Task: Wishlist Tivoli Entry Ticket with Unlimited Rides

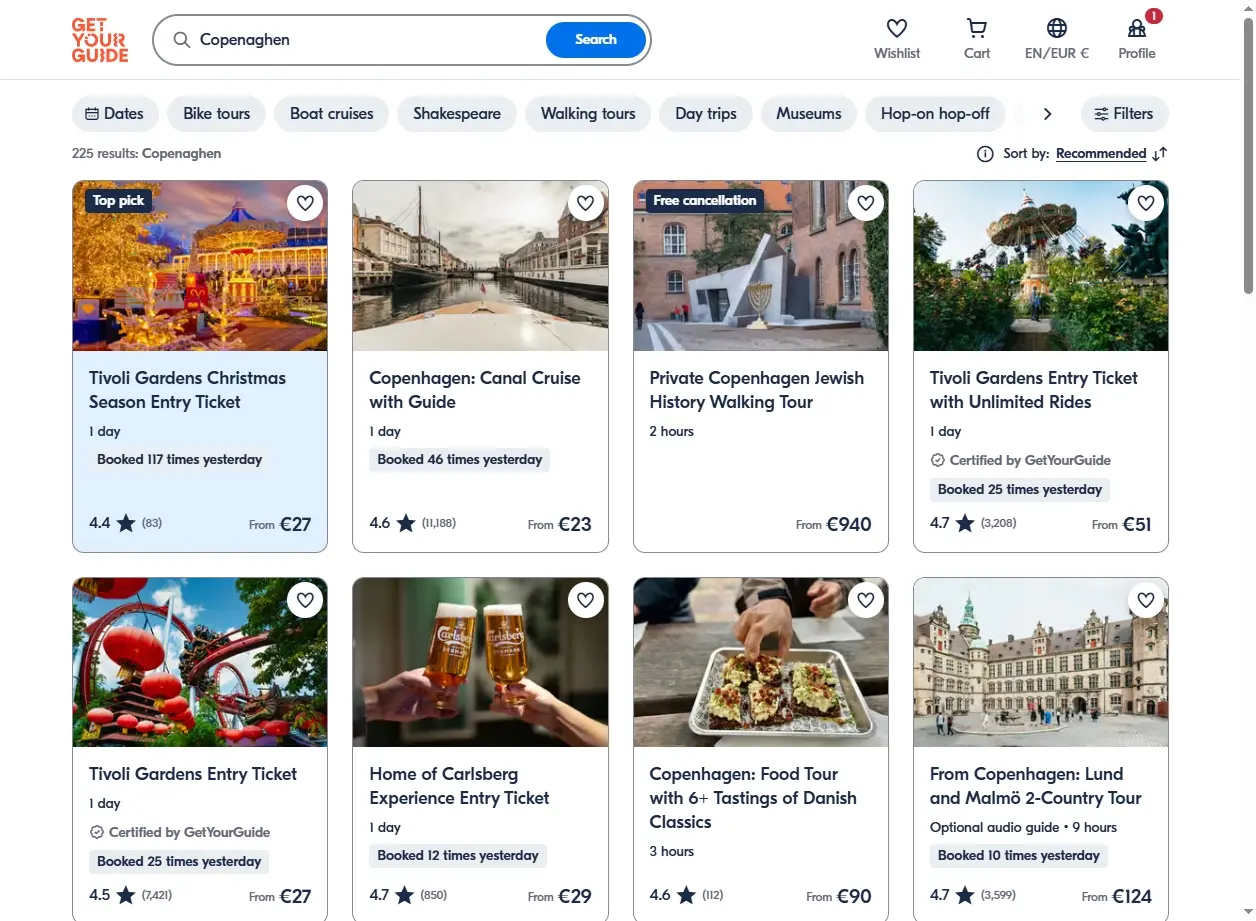Action: (1146, 203)
